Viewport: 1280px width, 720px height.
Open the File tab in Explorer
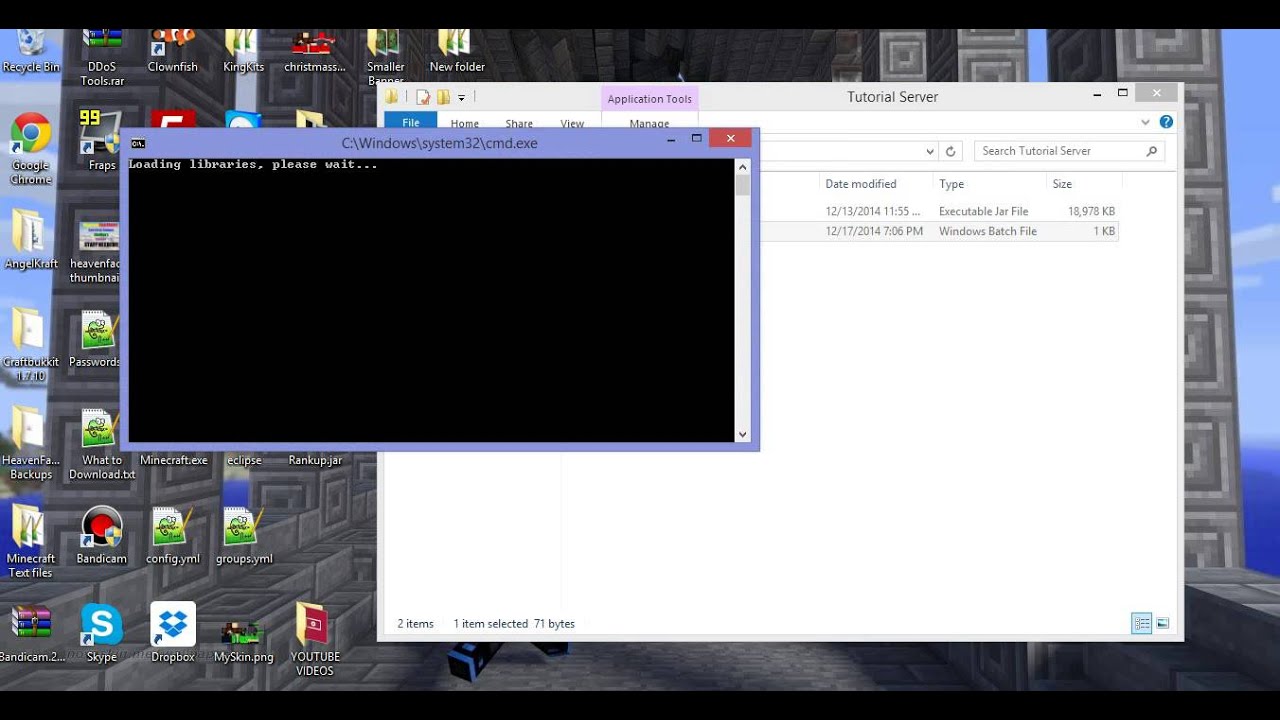pyautogui.click(x=410, y=123)
